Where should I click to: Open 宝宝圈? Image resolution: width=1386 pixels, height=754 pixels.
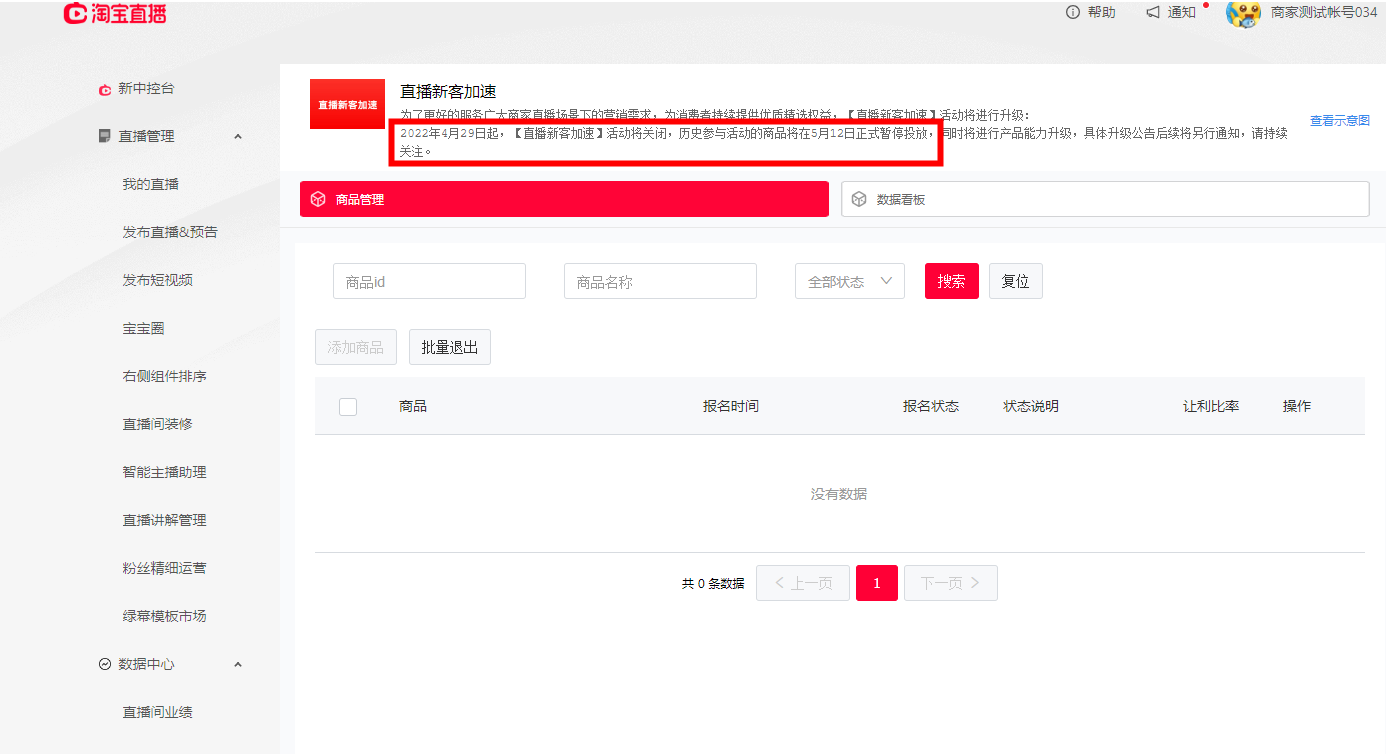tap(143, 328)
